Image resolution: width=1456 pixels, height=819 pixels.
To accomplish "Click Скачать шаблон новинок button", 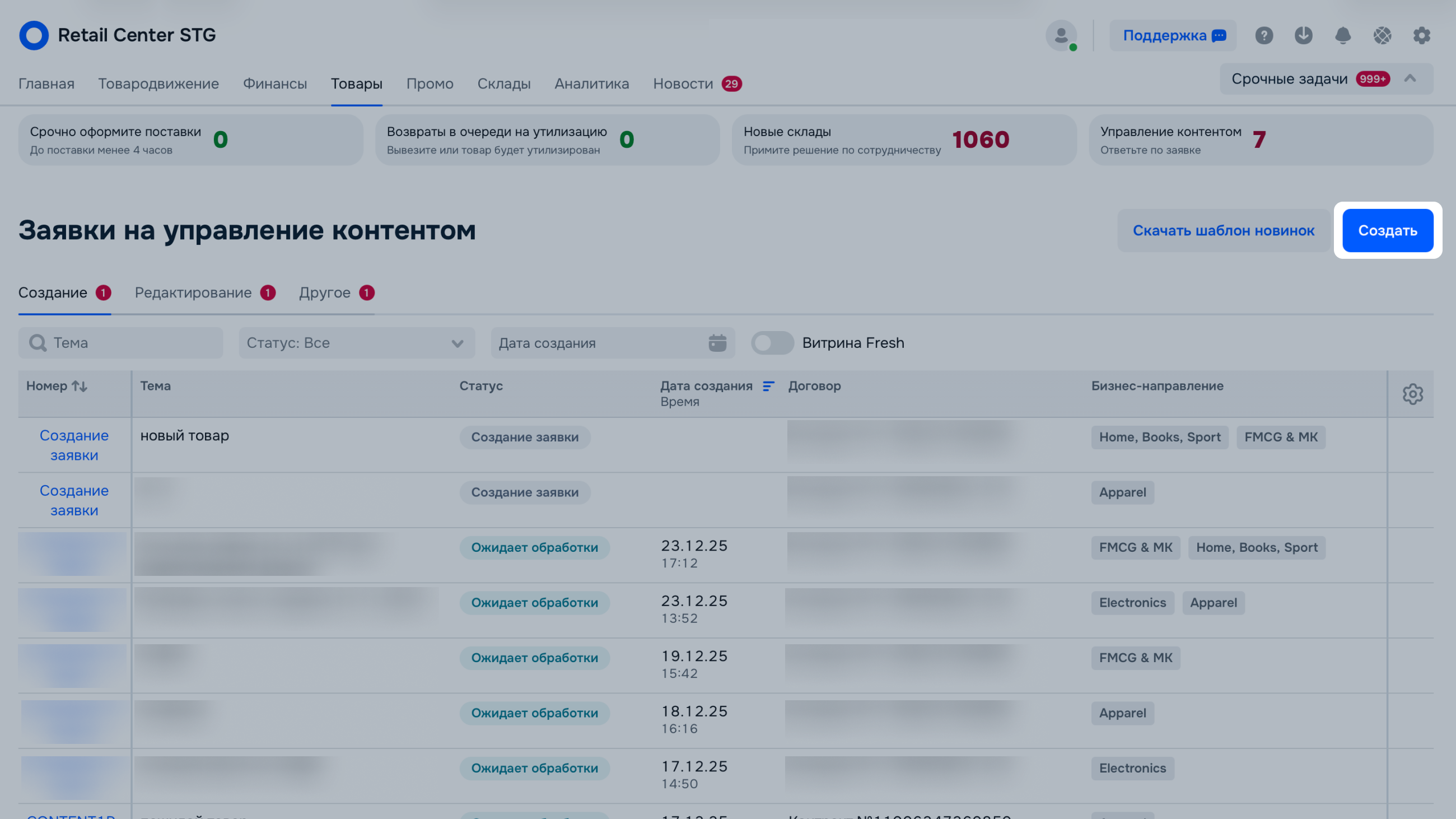I will click(x=1223, y=231).
